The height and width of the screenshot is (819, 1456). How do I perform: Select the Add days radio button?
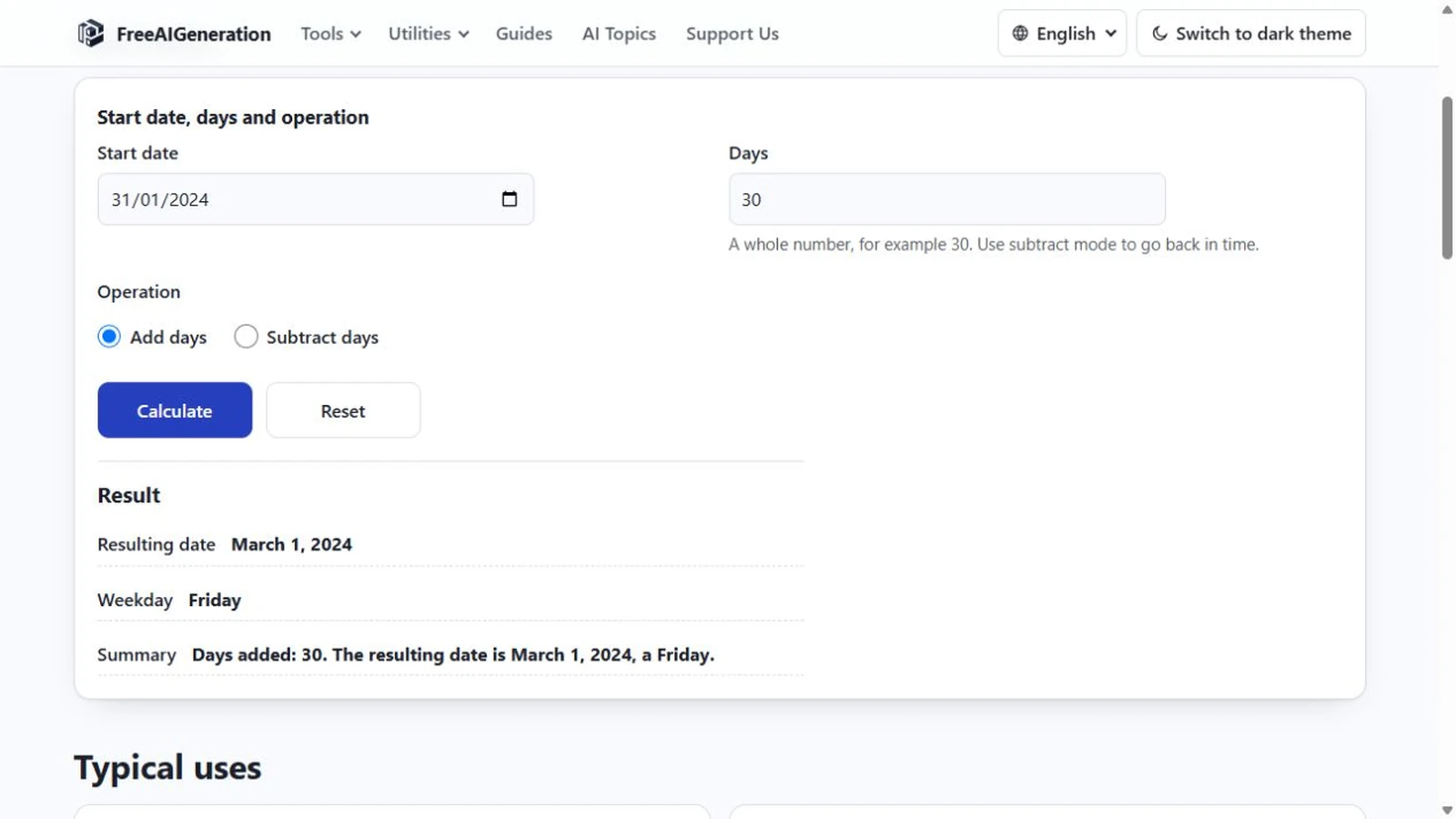pyautogui.click(x=109, y=337)
